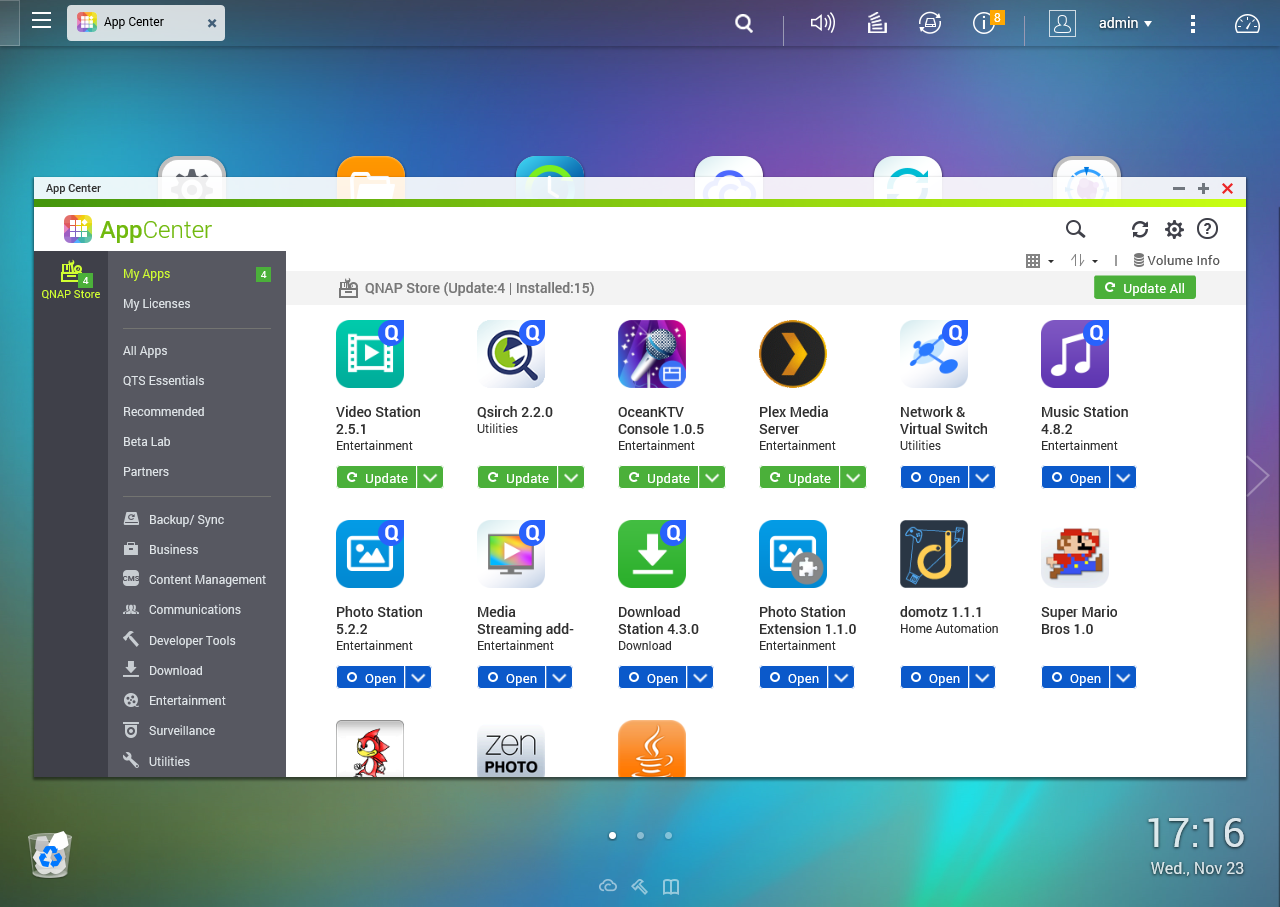Open the grid view mode dropdown
The width and height of the screenshot is (1280, 907).
pyautogui.click(x=1039, y=261)
